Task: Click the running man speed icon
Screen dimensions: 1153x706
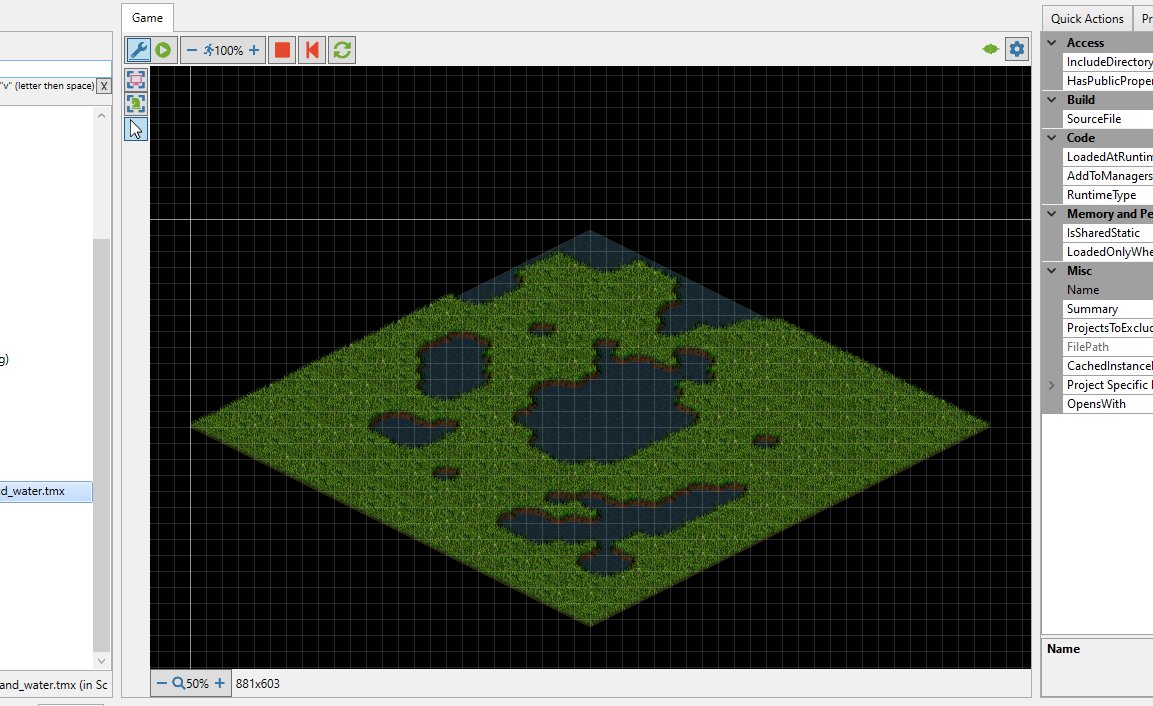Action: [x=209, y=50]
